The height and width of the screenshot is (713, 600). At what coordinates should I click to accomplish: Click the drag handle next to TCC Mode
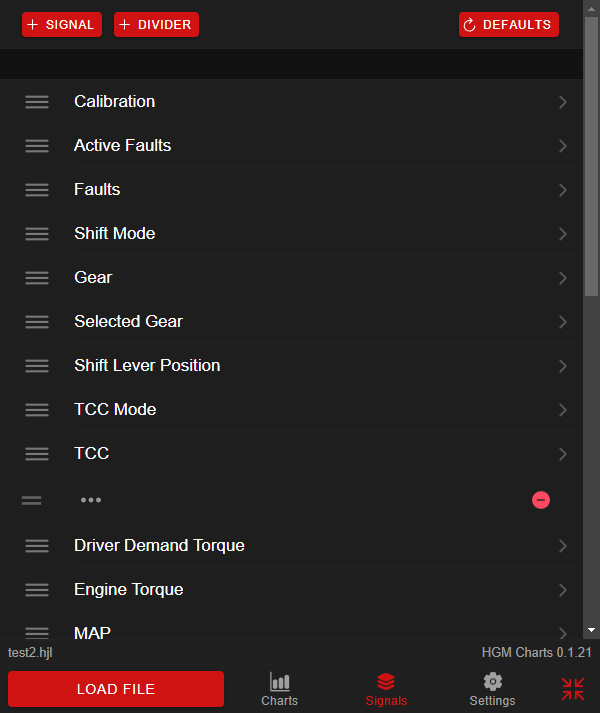(x=37, y=410)
